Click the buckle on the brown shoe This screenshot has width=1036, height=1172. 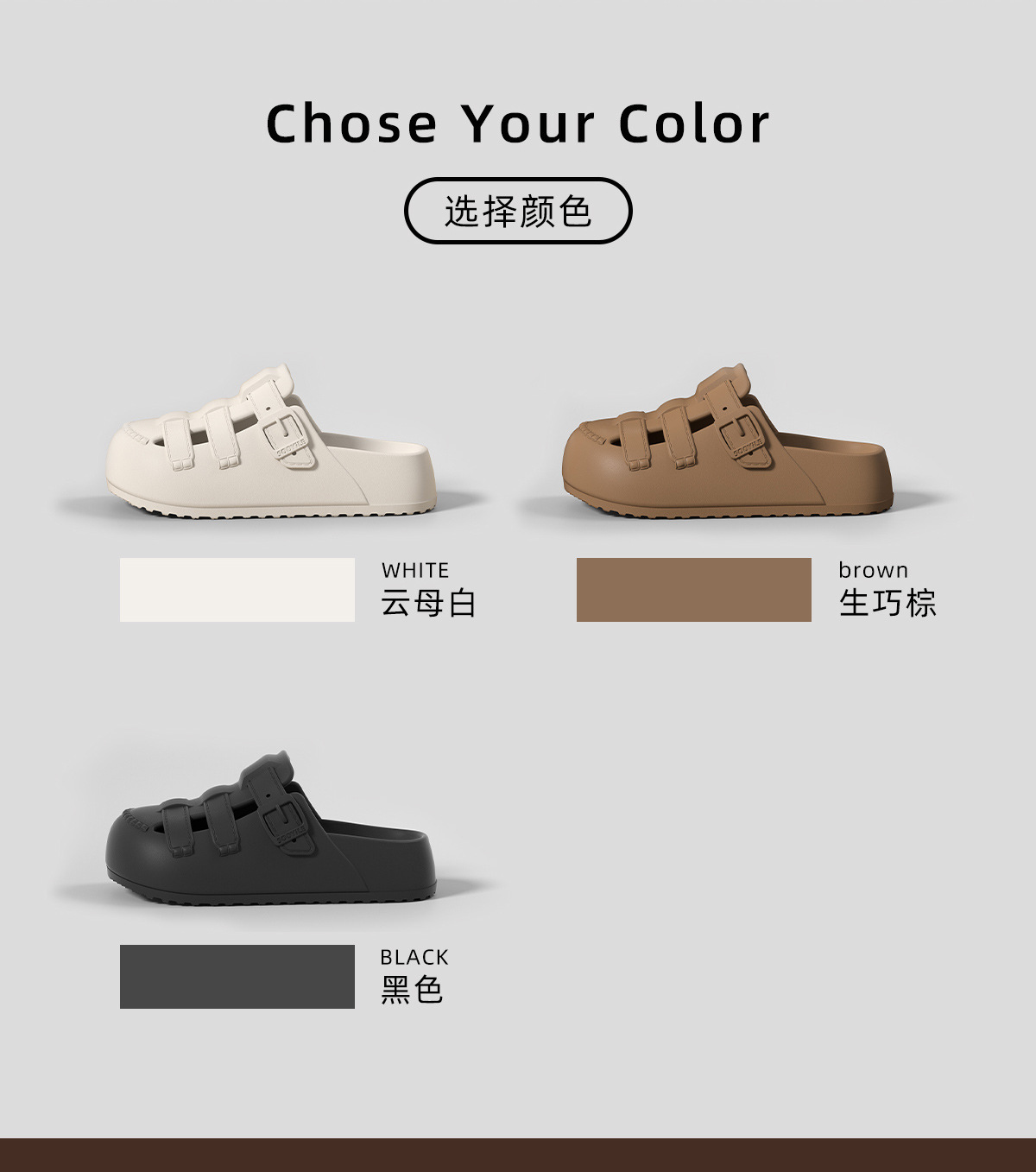tap(741, 432)
